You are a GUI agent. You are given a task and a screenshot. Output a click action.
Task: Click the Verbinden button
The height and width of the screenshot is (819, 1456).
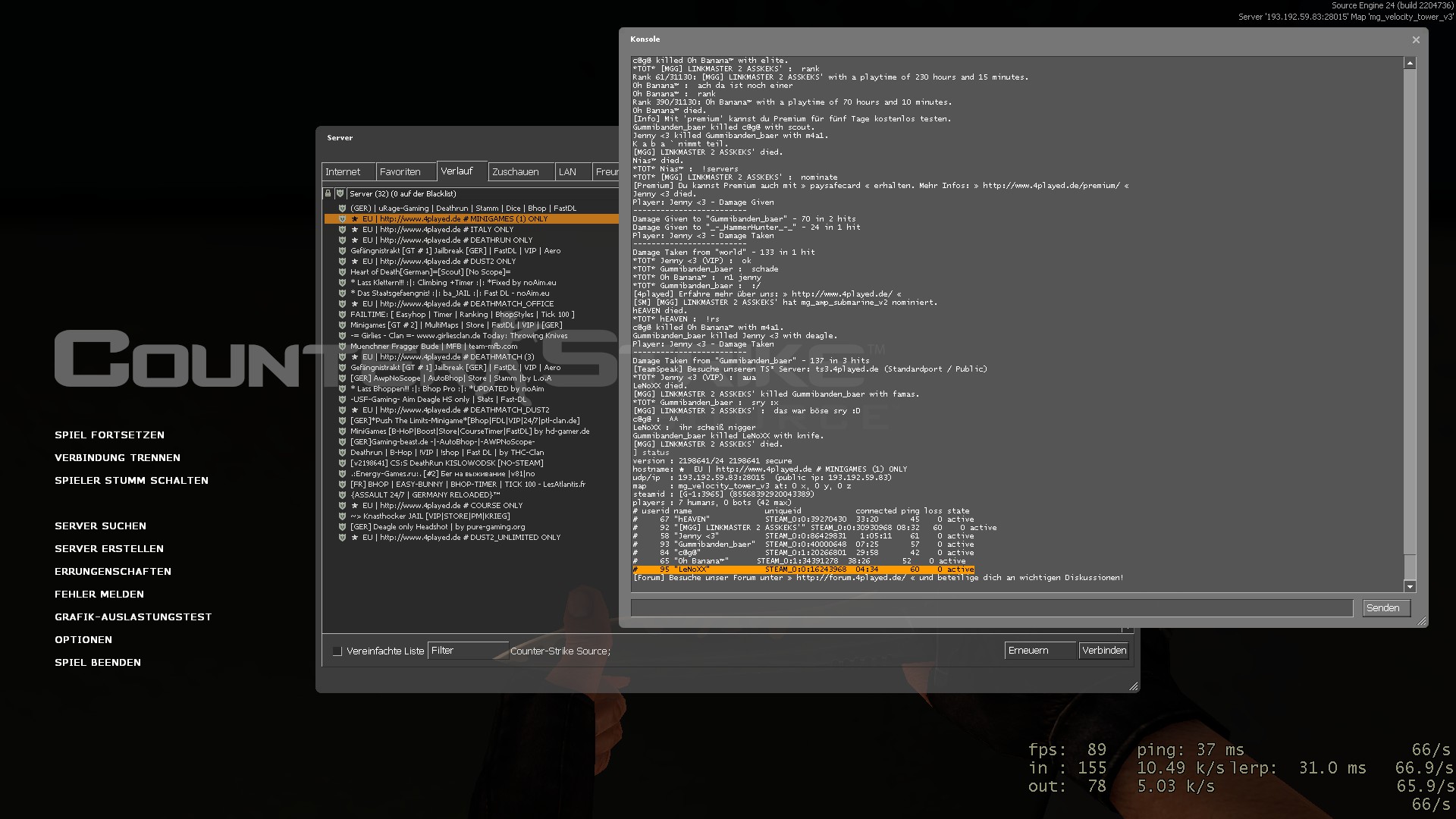(1103, 651)
